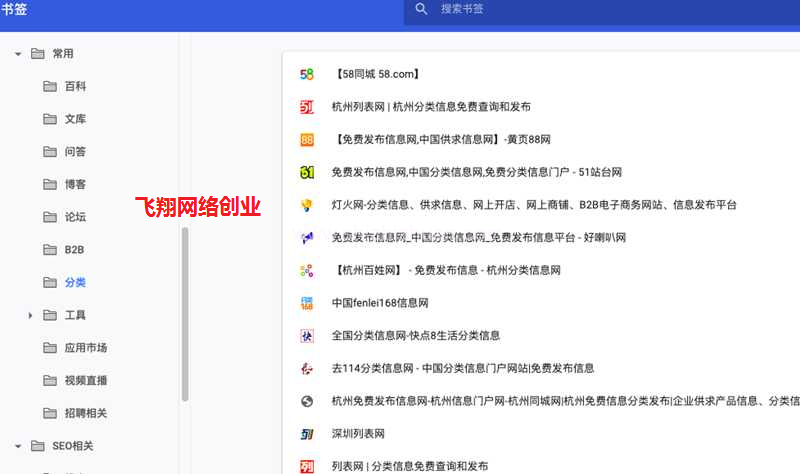This screenshot has height=474, width=800.
Task: Click the 灯火网 lightbulb favicon
Action: click(x=307, y=205)
